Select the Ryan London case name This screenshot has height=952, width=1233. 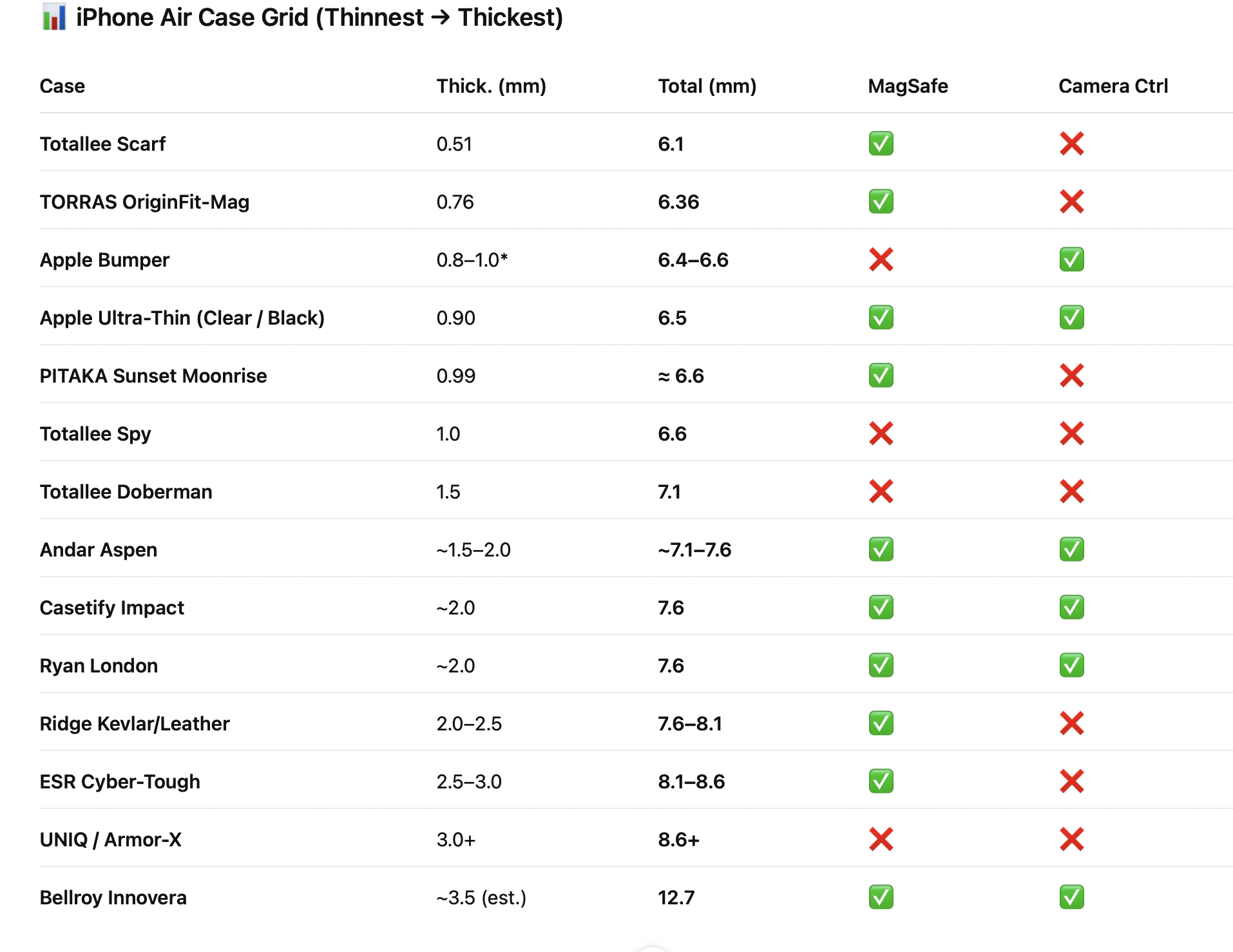pyautogui.click(x=99, y=666)
